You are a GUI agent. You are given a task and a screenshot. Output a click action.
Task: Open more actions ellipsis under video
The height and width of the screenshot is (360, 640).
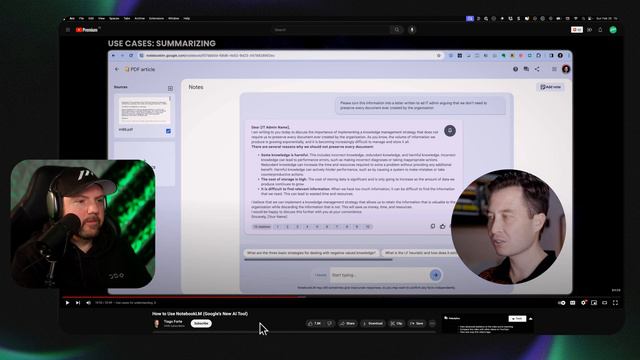click(433, 324)
